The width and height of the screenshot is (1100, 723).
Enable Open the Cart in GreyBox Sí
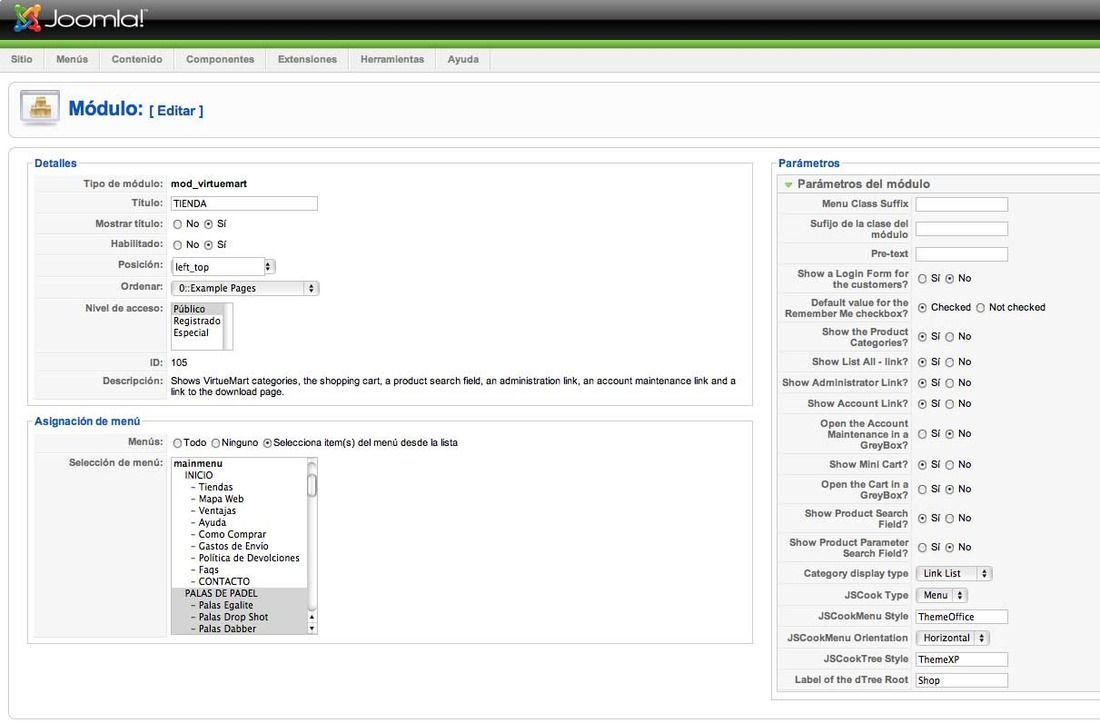[923, 489]
